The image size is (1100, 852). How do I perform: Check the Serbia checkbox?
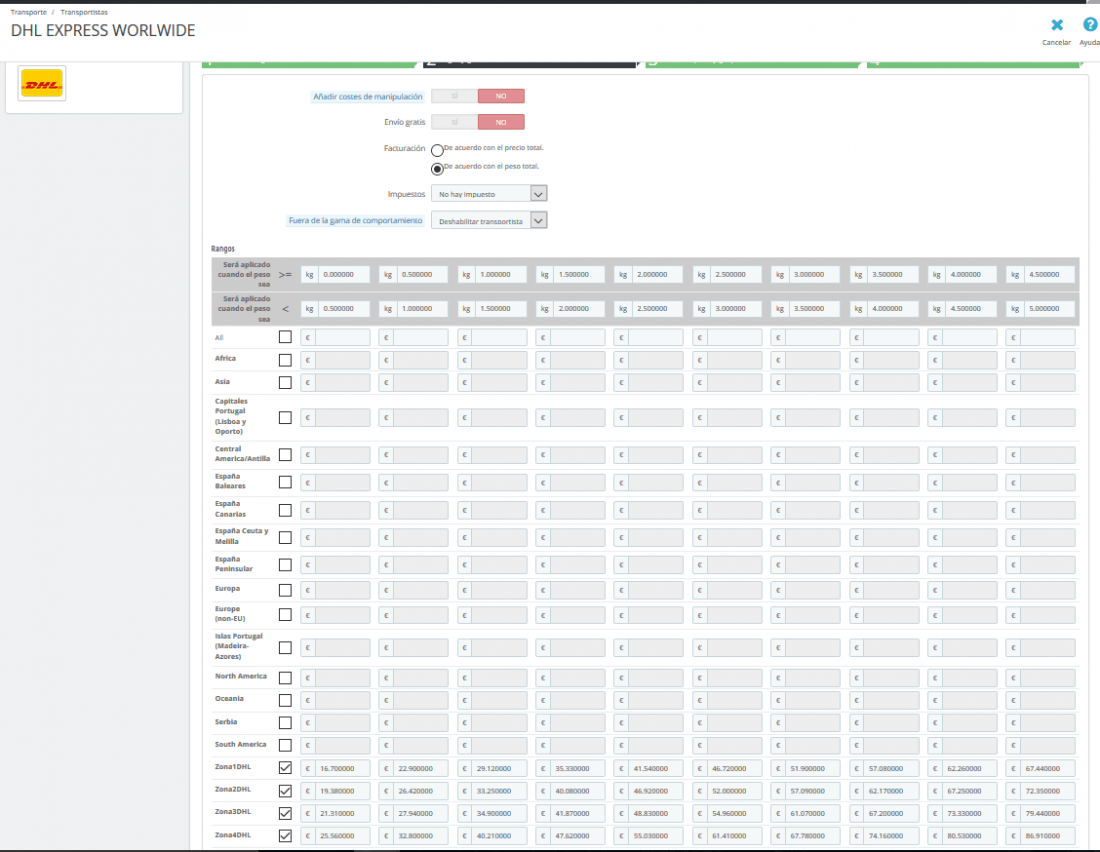coord(285,723)
